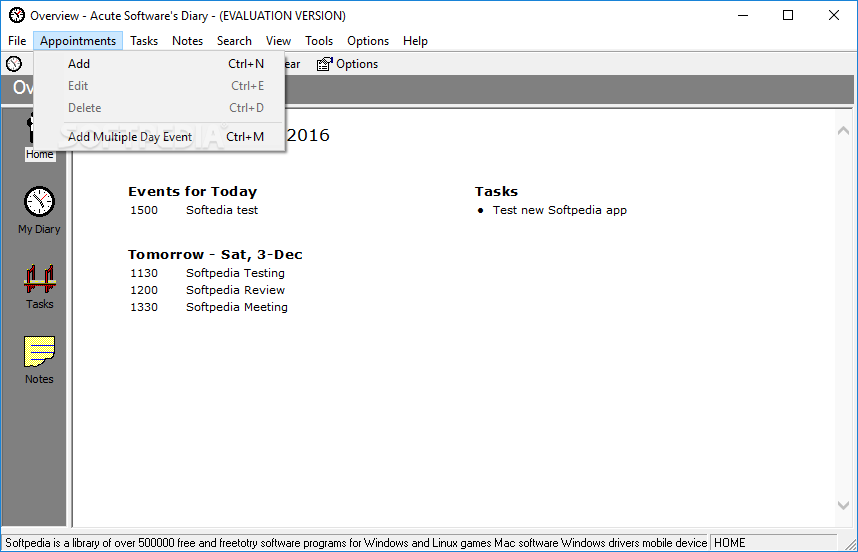This screenshot has height=552, width=858.
Task: Open the Options toolbar button
Action: coord(347,64)
